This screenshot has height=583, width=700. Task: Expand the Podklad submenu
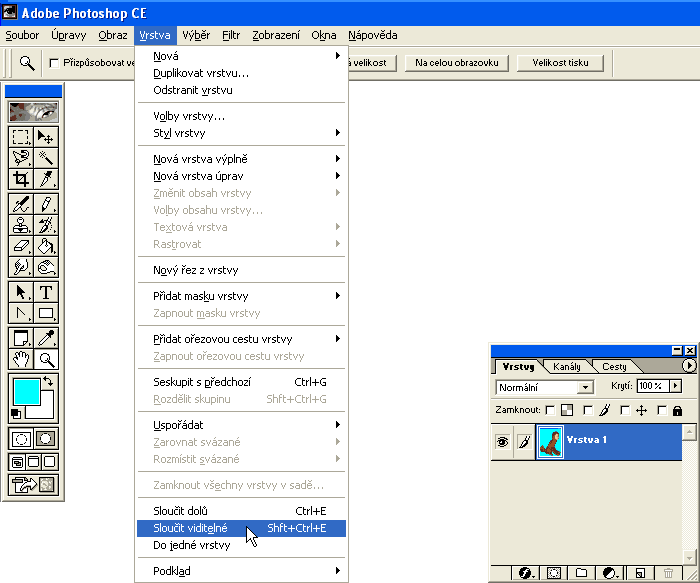click(242, 571)
